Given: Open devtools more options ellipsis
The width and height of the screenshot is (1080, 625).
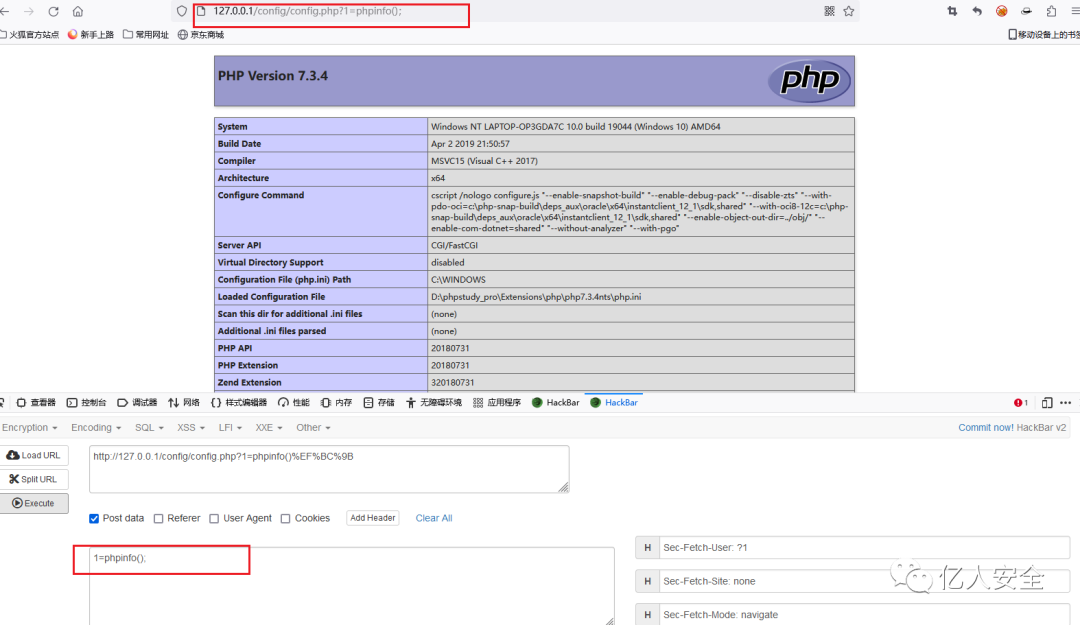Looking at the screenshot, I should [1066, 402].
